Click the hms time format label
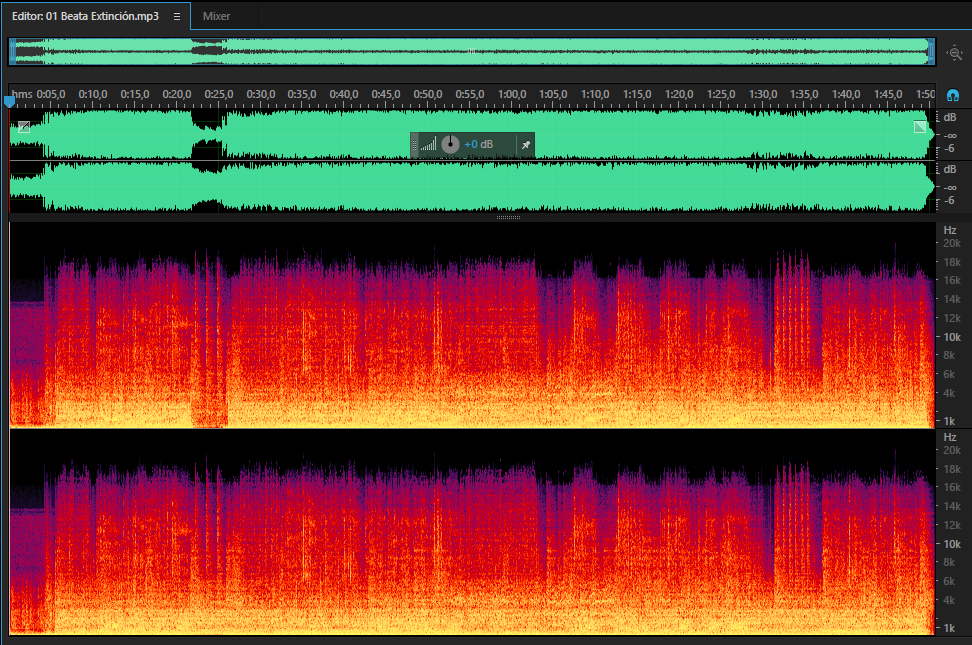Viewport: 972px width, 645px height. coord(22,94)
